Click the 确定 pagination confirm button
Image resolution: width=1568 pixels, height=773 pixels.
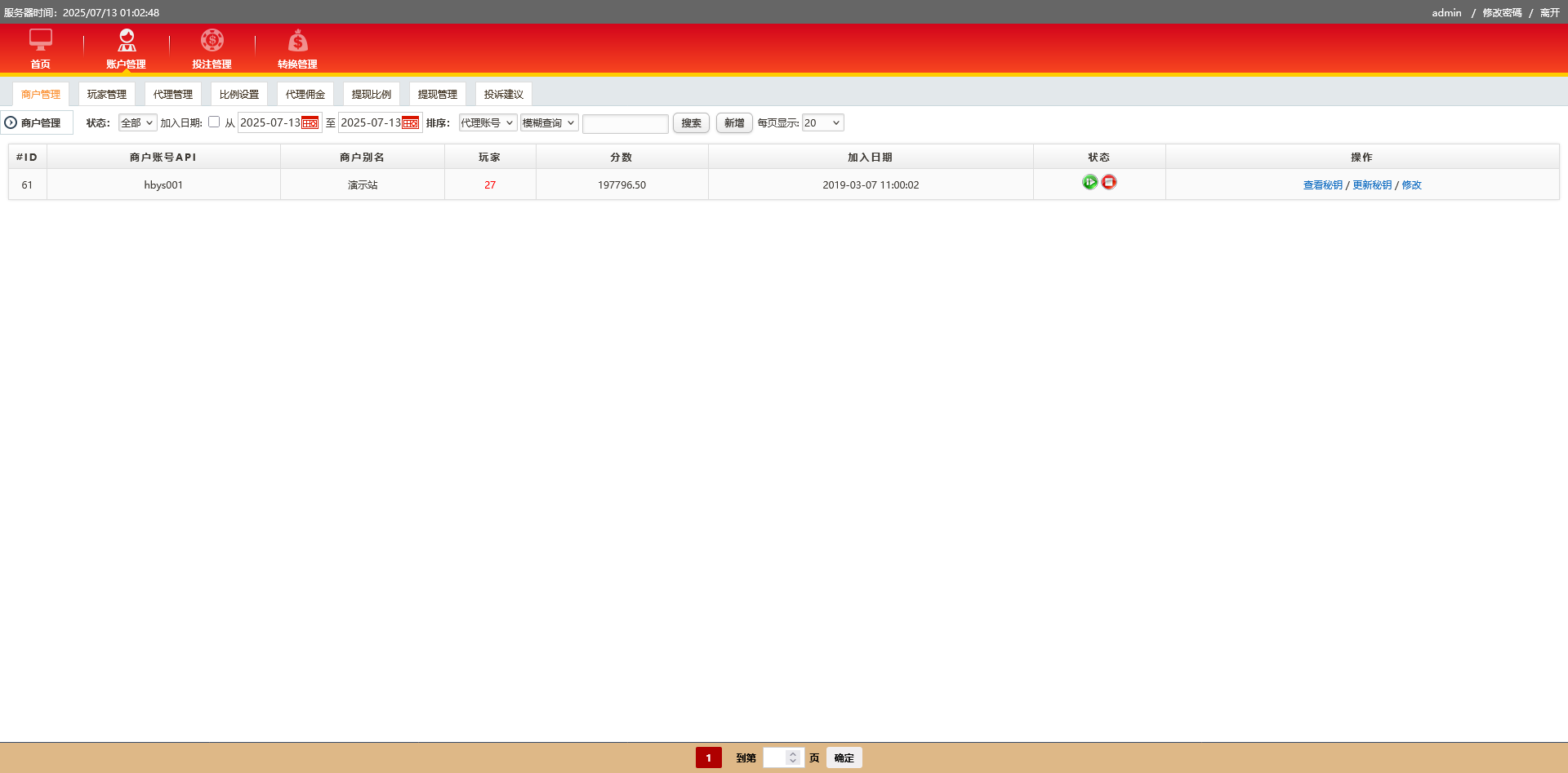click(844, 757)
